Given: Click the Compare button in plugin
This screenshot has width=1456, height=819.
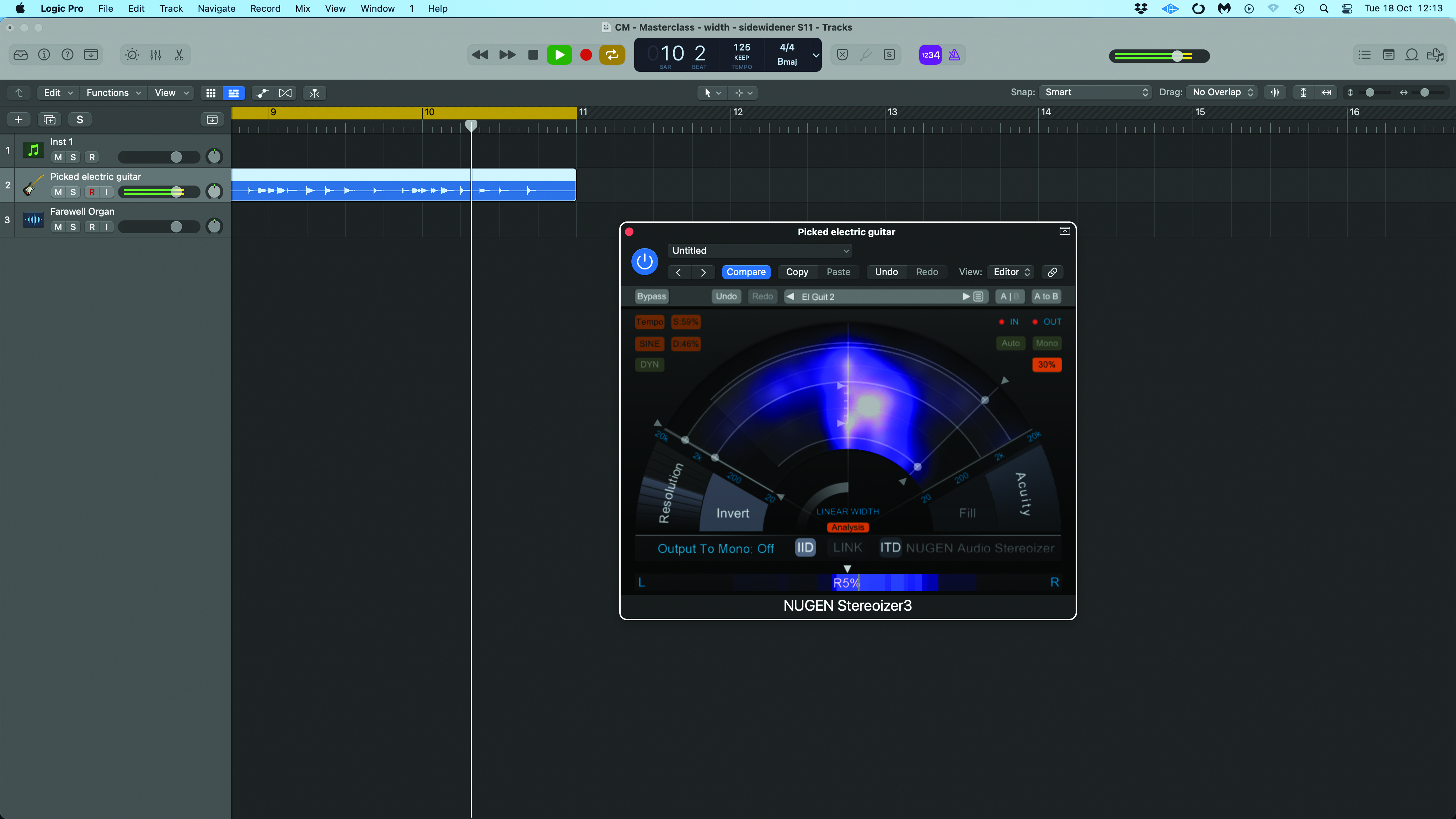Looking at the screenshot, I should pyautogui.click(x=745, y=272).
